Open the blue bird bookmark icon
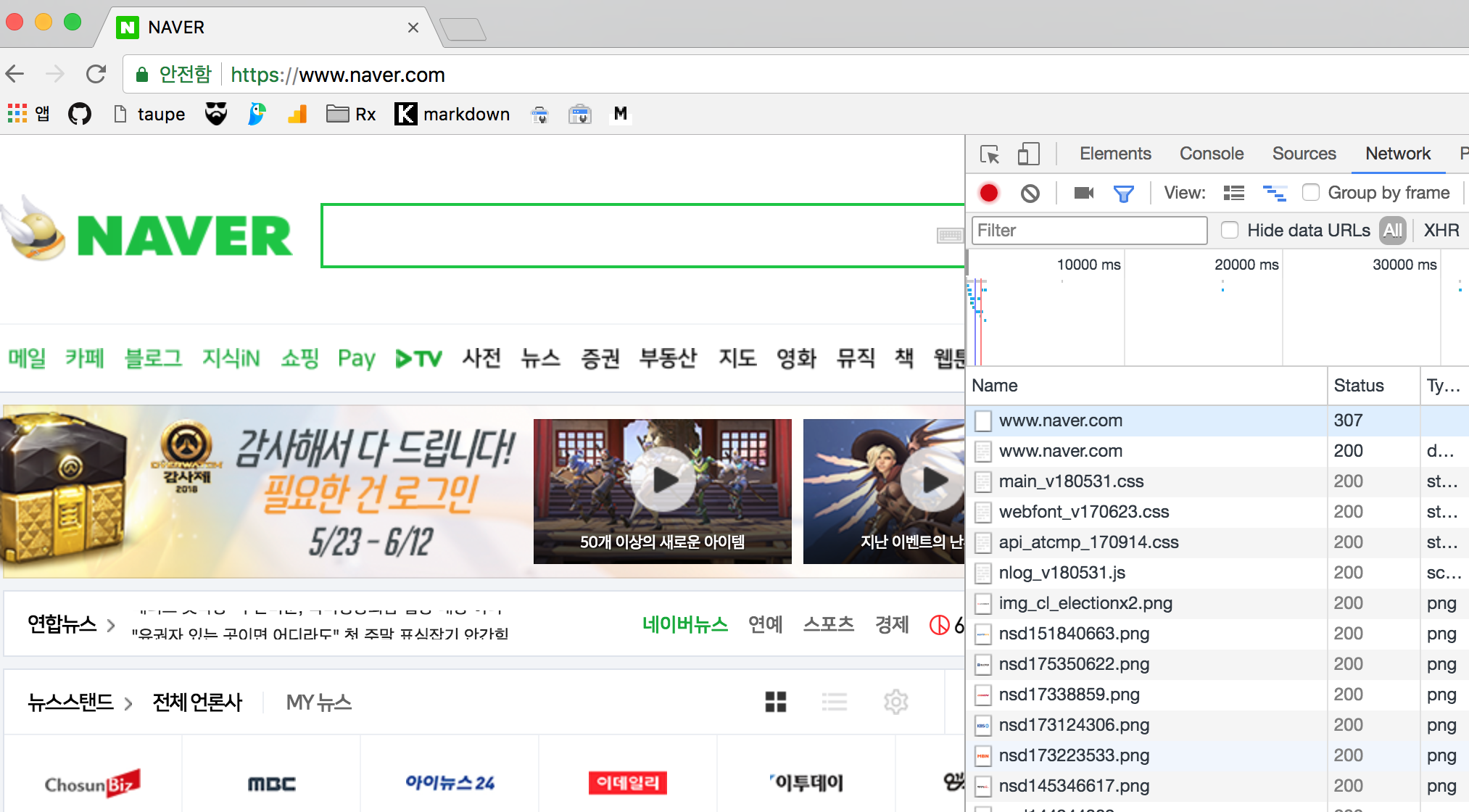The image size is (1469, 812). click(x=257, y=114)
